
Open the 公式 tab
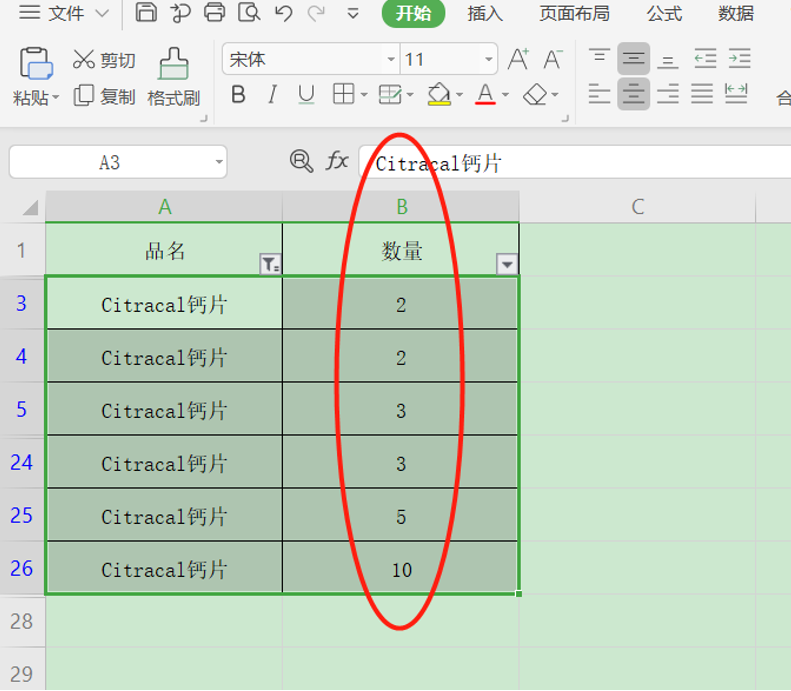tap(664, 14)
